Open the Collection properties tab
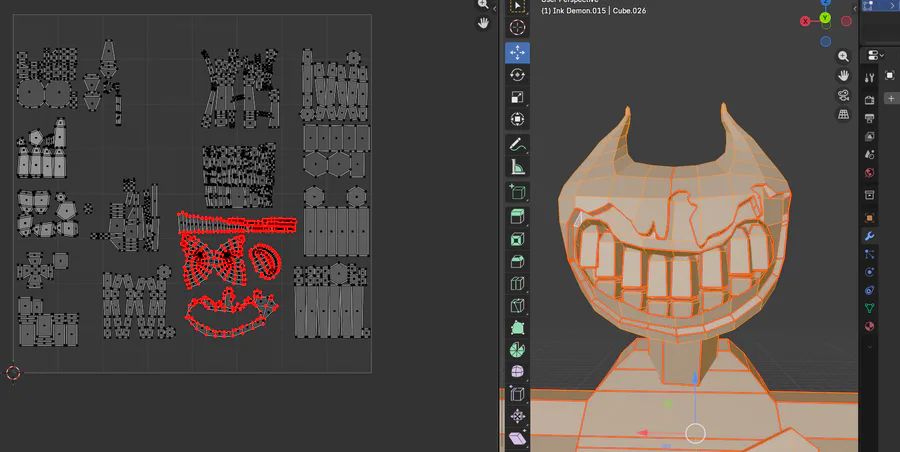 coord(869,195)
